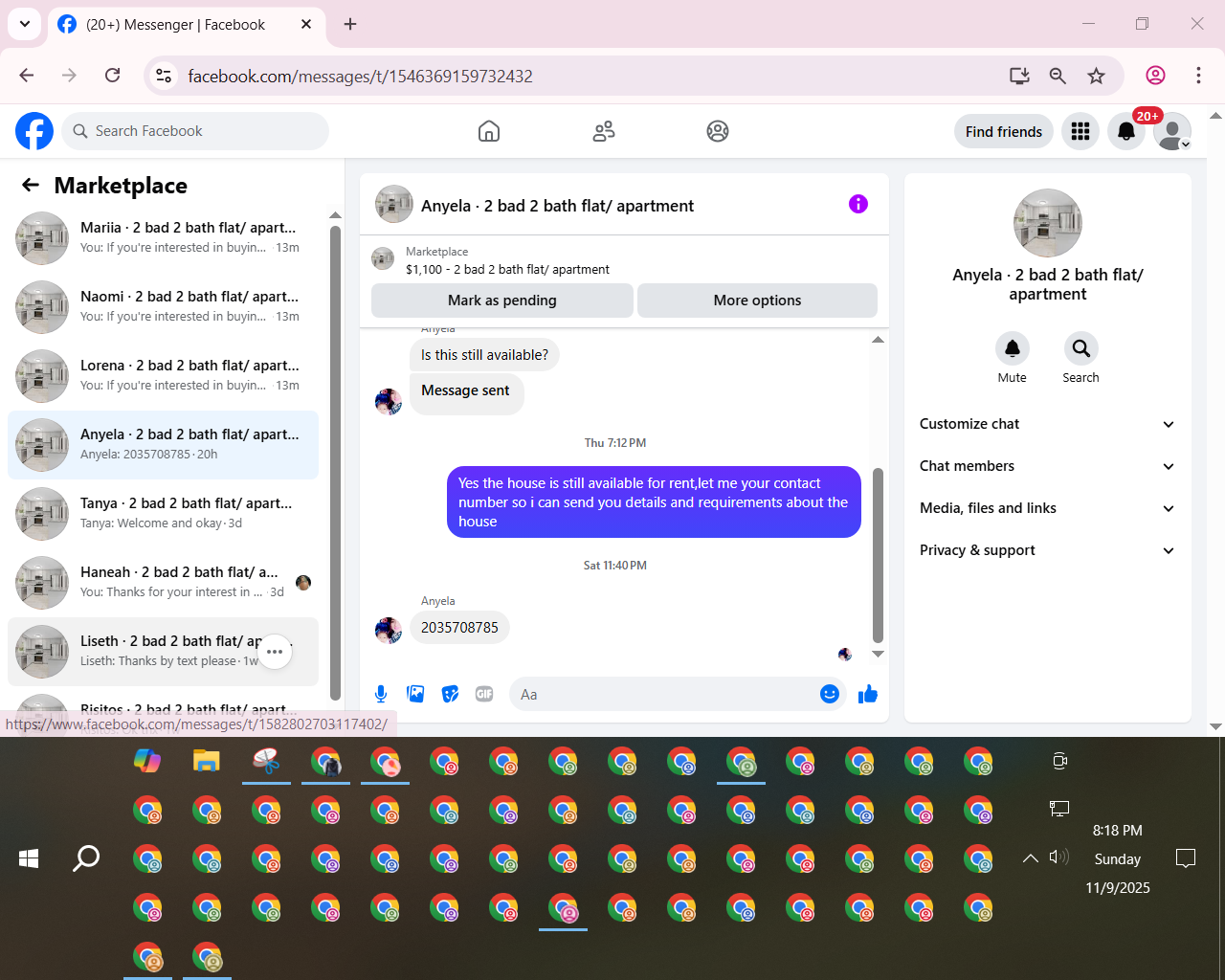The height and width of the screenshot is (980, 1225).
Task: Open Naomi's apartment conversation
Action: pos(164,307)
